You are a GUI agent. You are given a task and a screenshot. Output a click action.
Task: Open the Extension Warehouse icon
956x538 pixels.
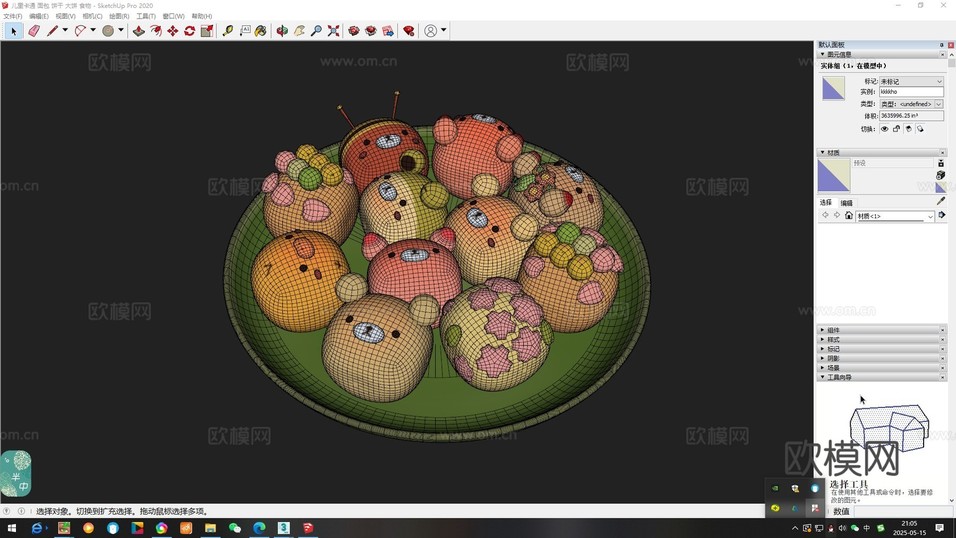[371, 30]
